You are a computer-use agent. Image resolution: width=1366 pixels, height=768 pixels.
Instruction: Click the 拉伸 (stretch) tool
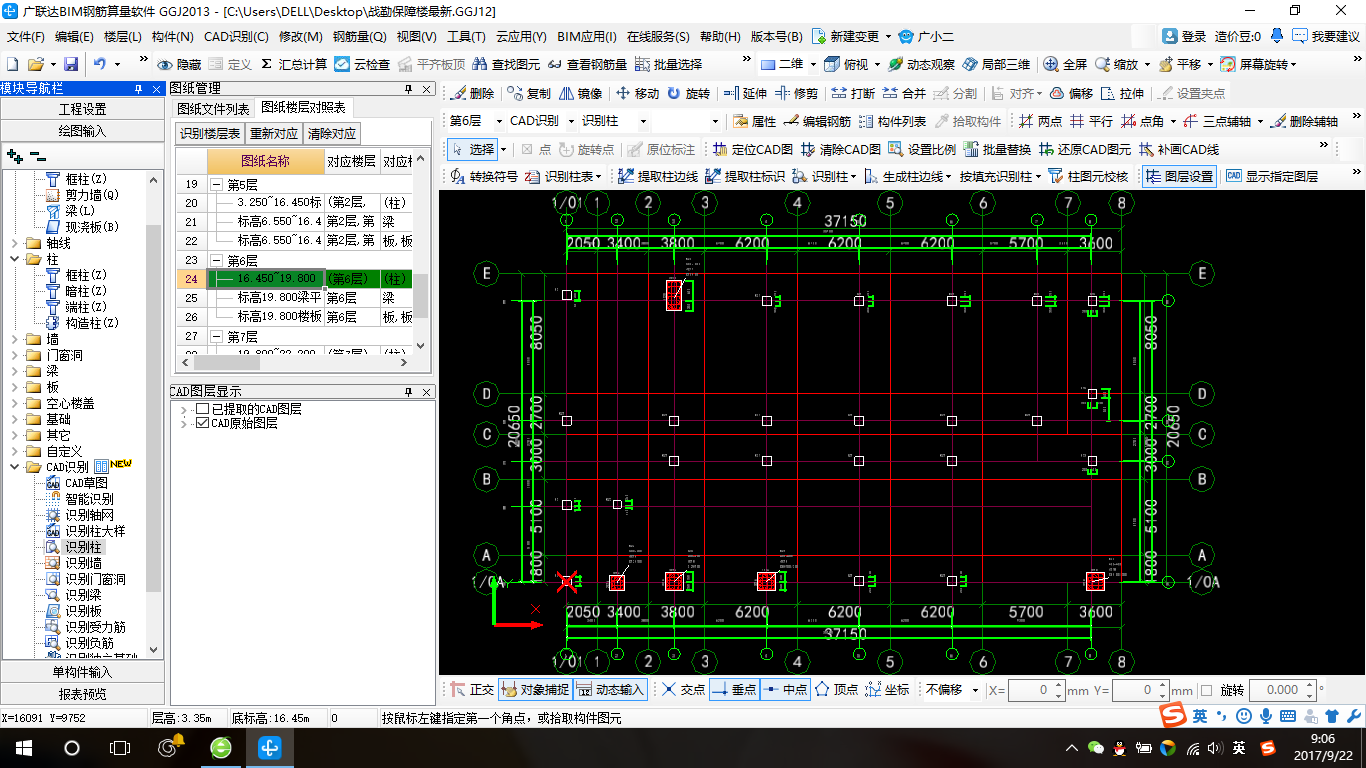click(x=1122, y=93)
